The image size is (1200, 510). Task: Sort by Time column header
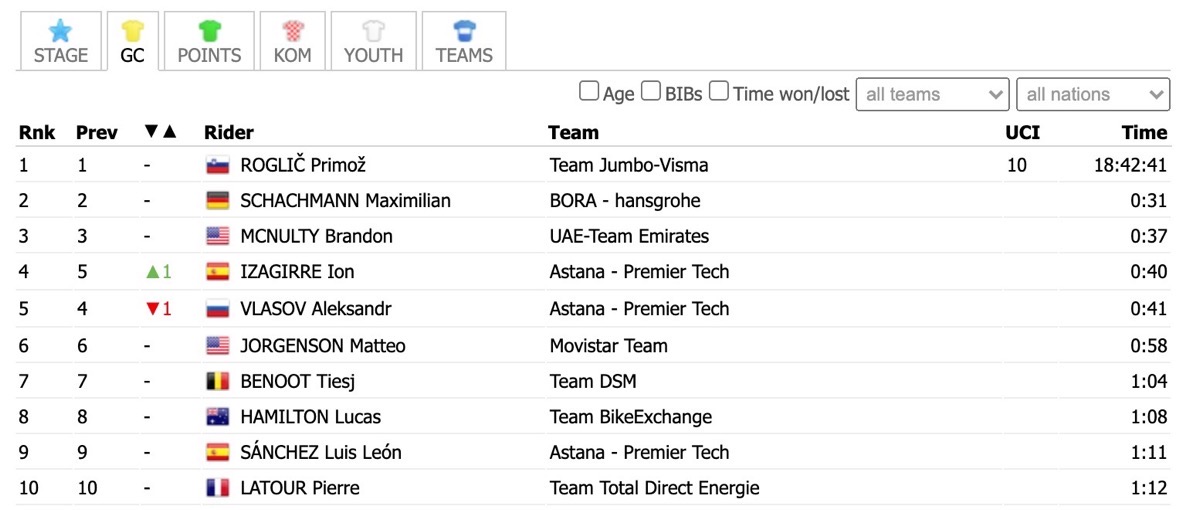(x=1144, y=132)
